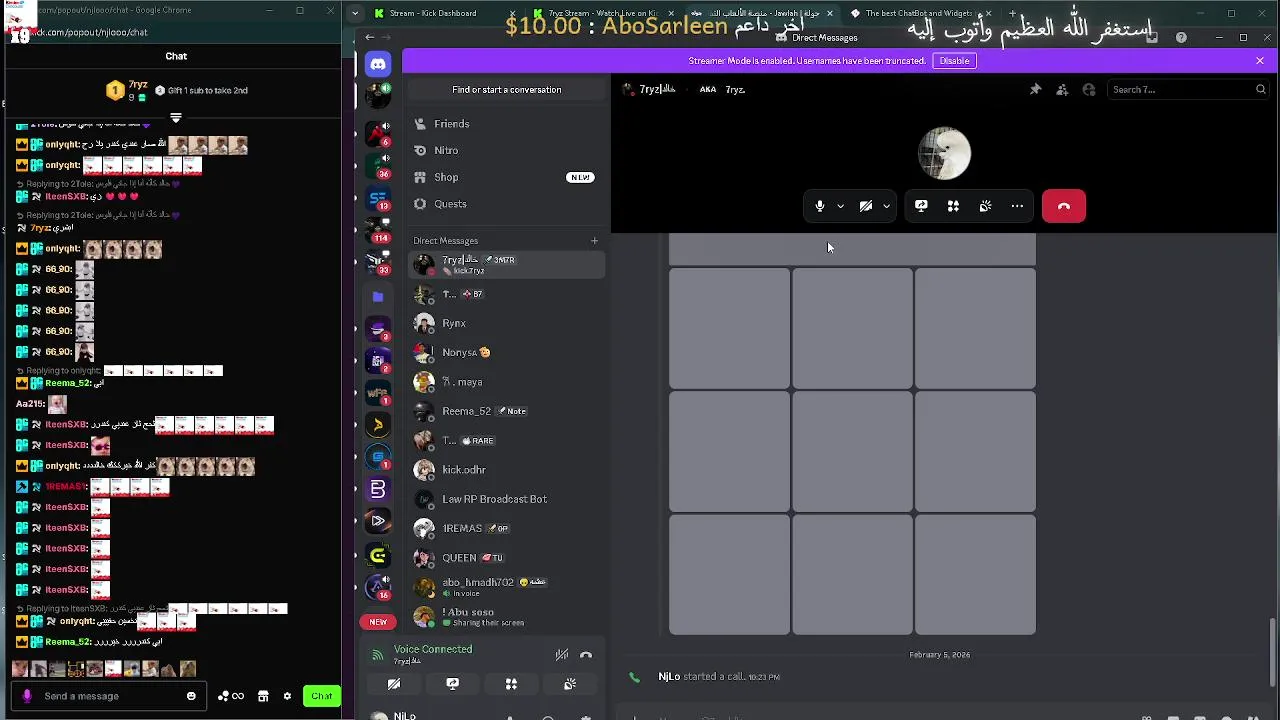Open Kick chat shop icon
This screenshot has height=720, width=1280.
click(263, 696)
